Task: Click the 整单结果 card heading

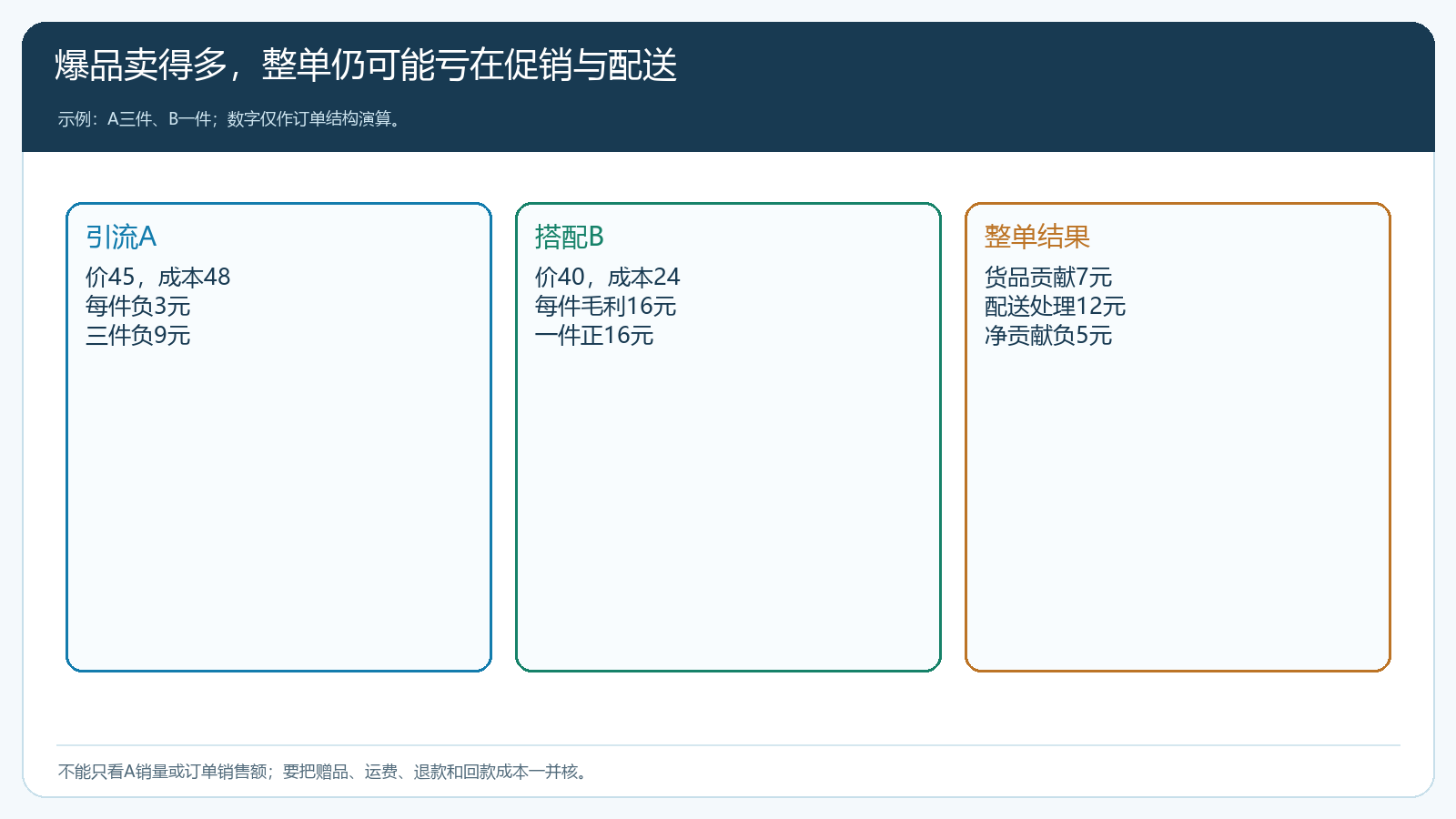Action: tap(1037, 237)
